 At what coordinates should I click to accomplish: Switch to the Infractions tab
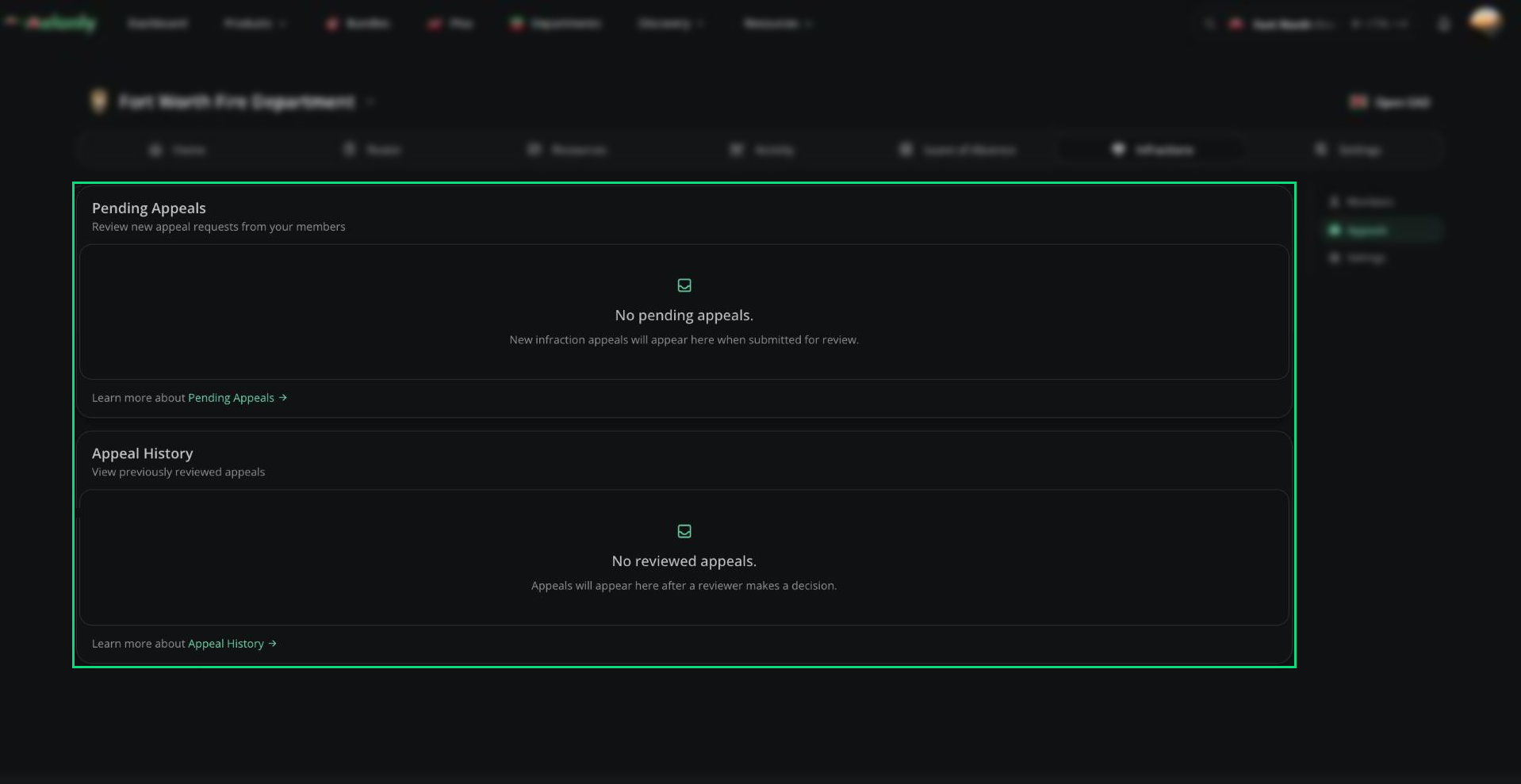coord(1154,150)
